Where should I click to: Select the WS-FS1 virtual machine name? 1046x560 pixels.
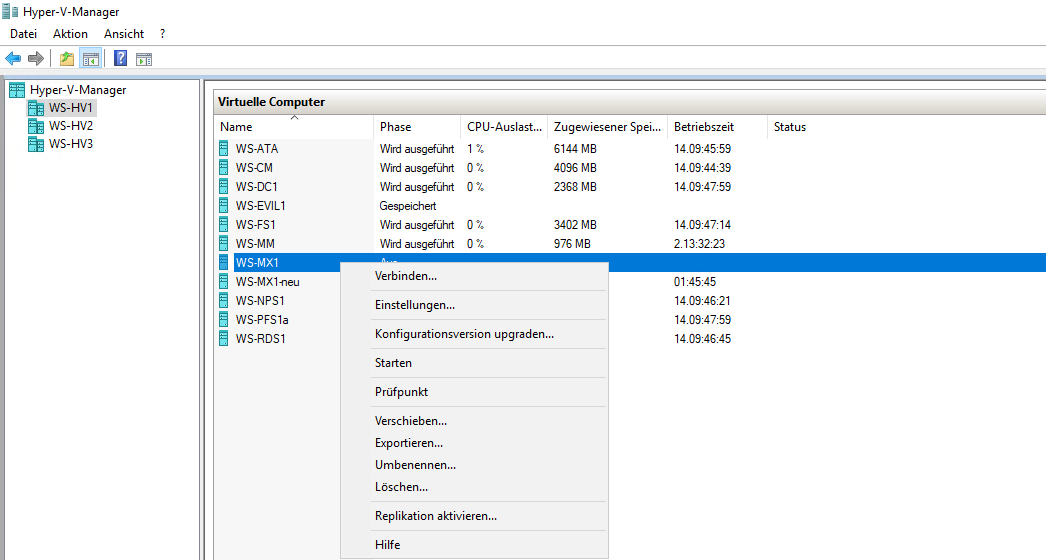tap(255, 225)
